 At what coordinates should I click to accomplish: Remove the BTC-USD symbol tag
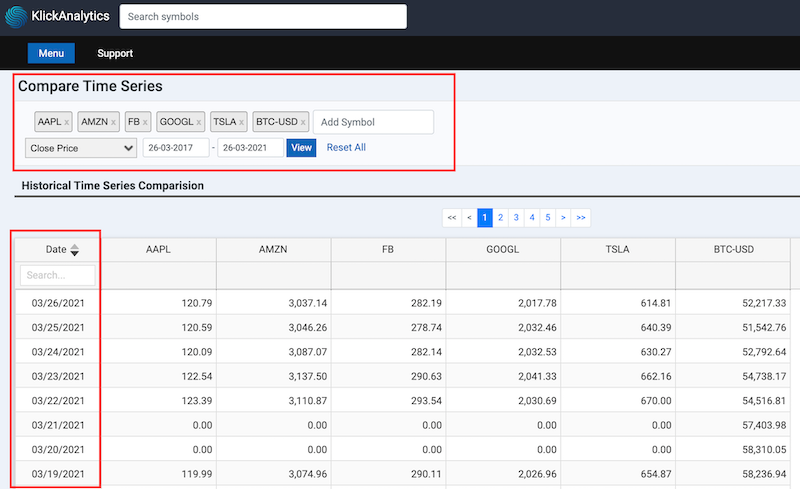point(303,123)
